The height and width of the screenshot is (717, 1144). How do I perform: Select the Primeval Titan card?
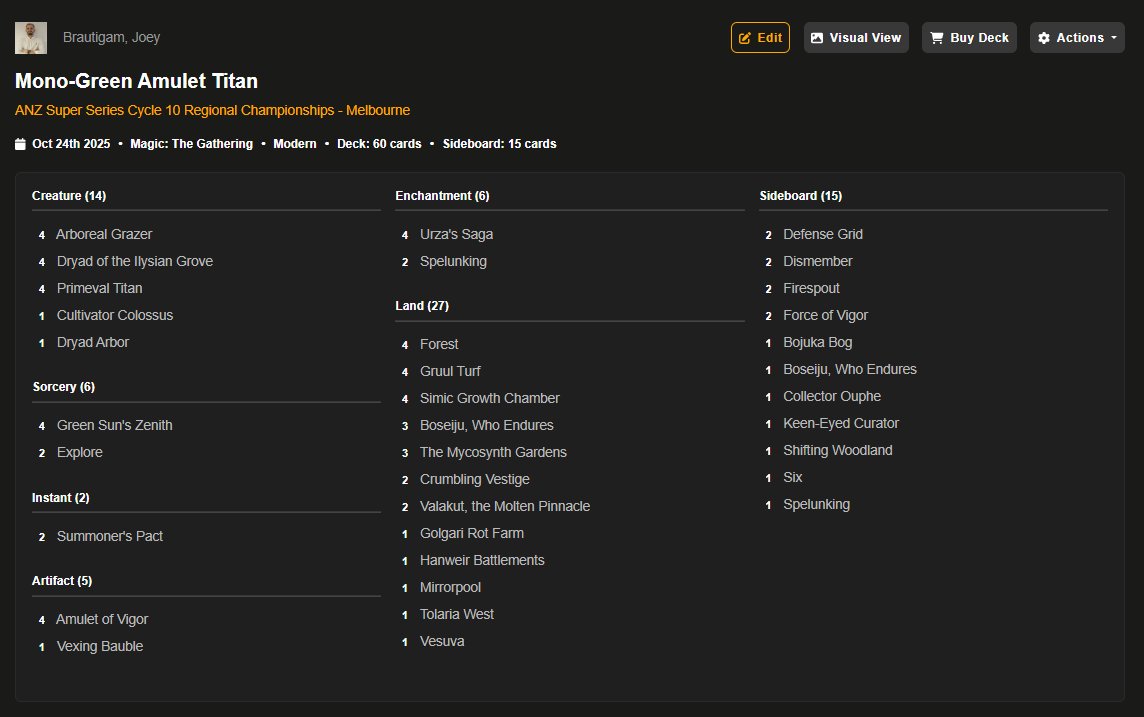(x=99, y=288)
